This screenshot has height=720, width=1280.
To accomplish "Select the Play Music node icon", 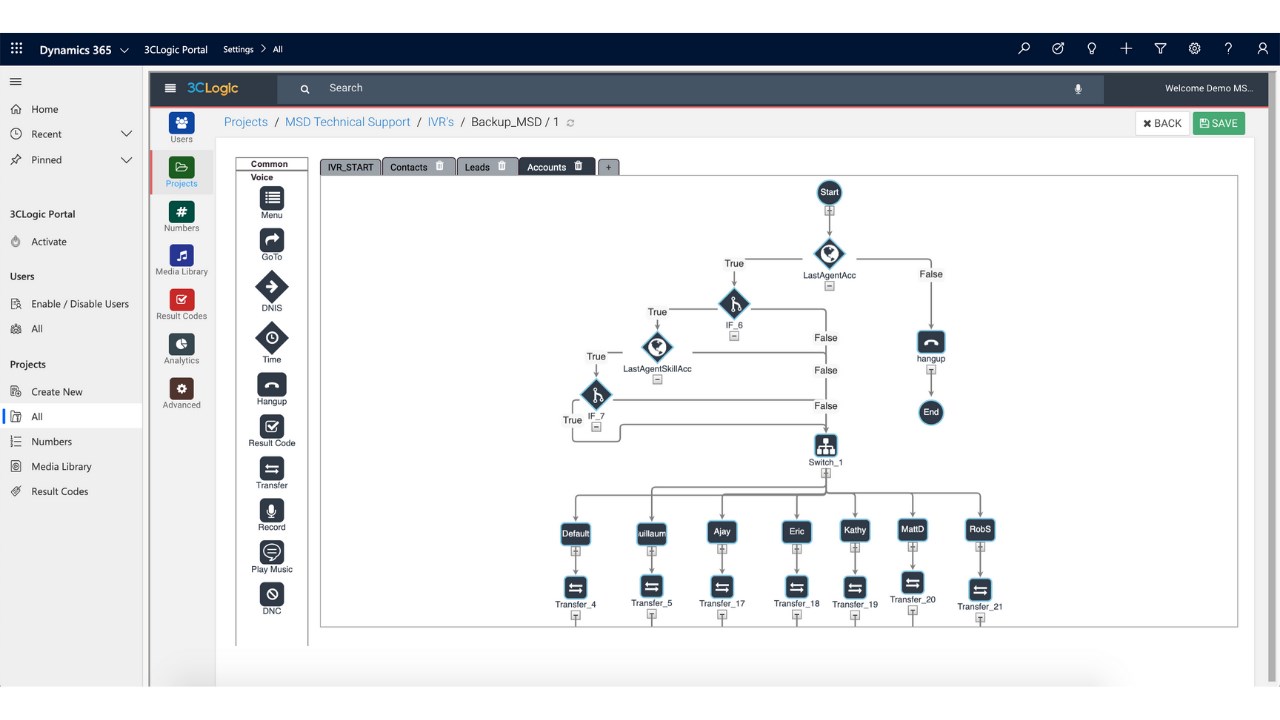I will point(271,552).
